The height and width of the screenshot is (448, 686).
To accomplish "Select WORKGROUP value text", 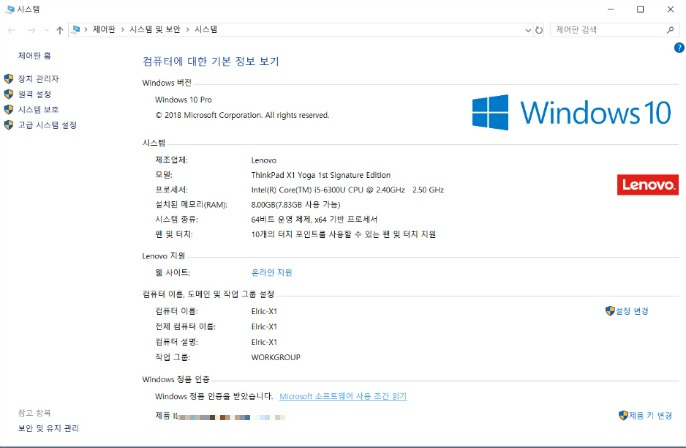I will (276, 357).
